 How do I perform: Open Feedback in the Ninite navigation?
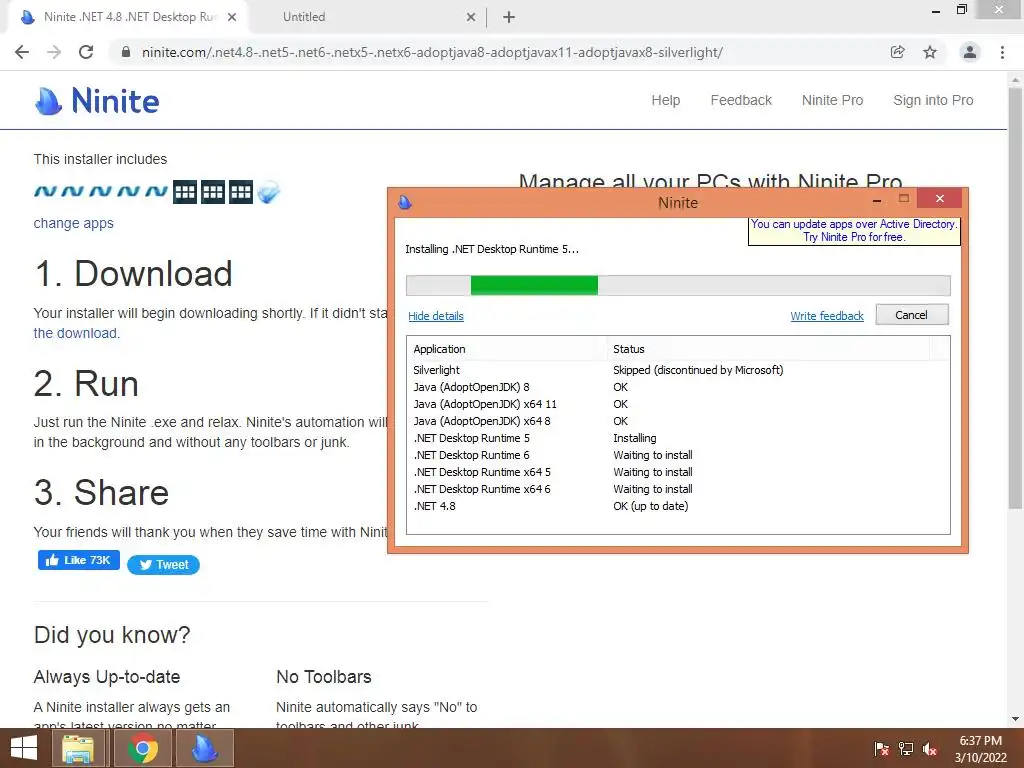point(741,101)
